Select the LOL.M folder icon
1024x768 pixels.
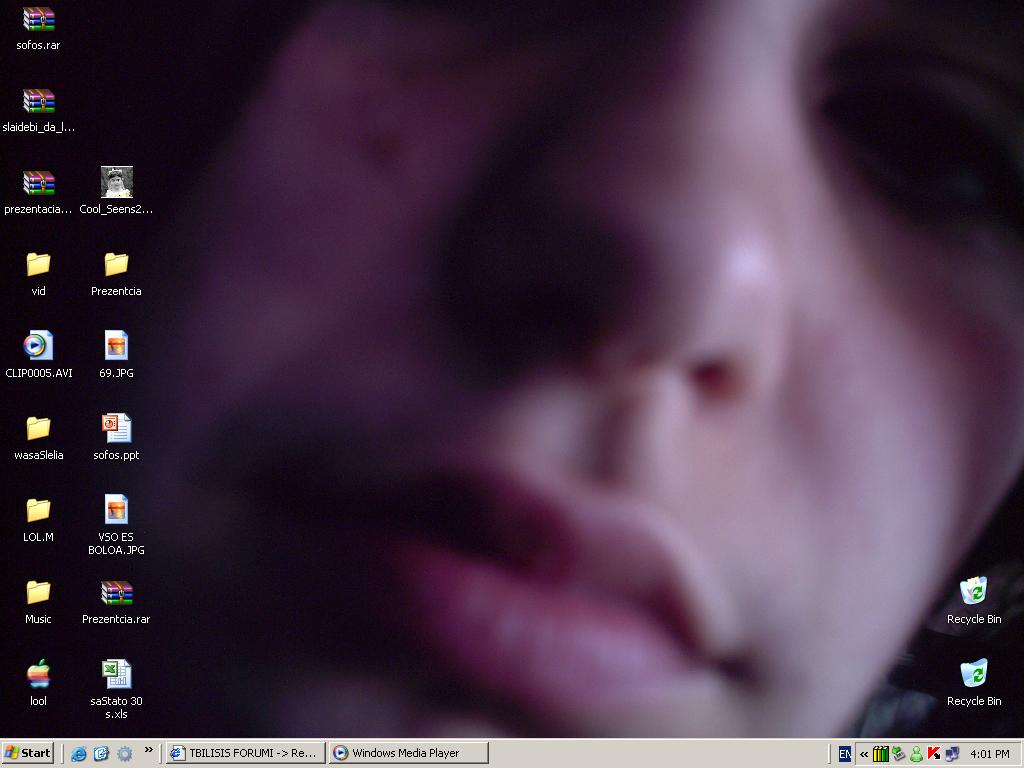point(39,511)
